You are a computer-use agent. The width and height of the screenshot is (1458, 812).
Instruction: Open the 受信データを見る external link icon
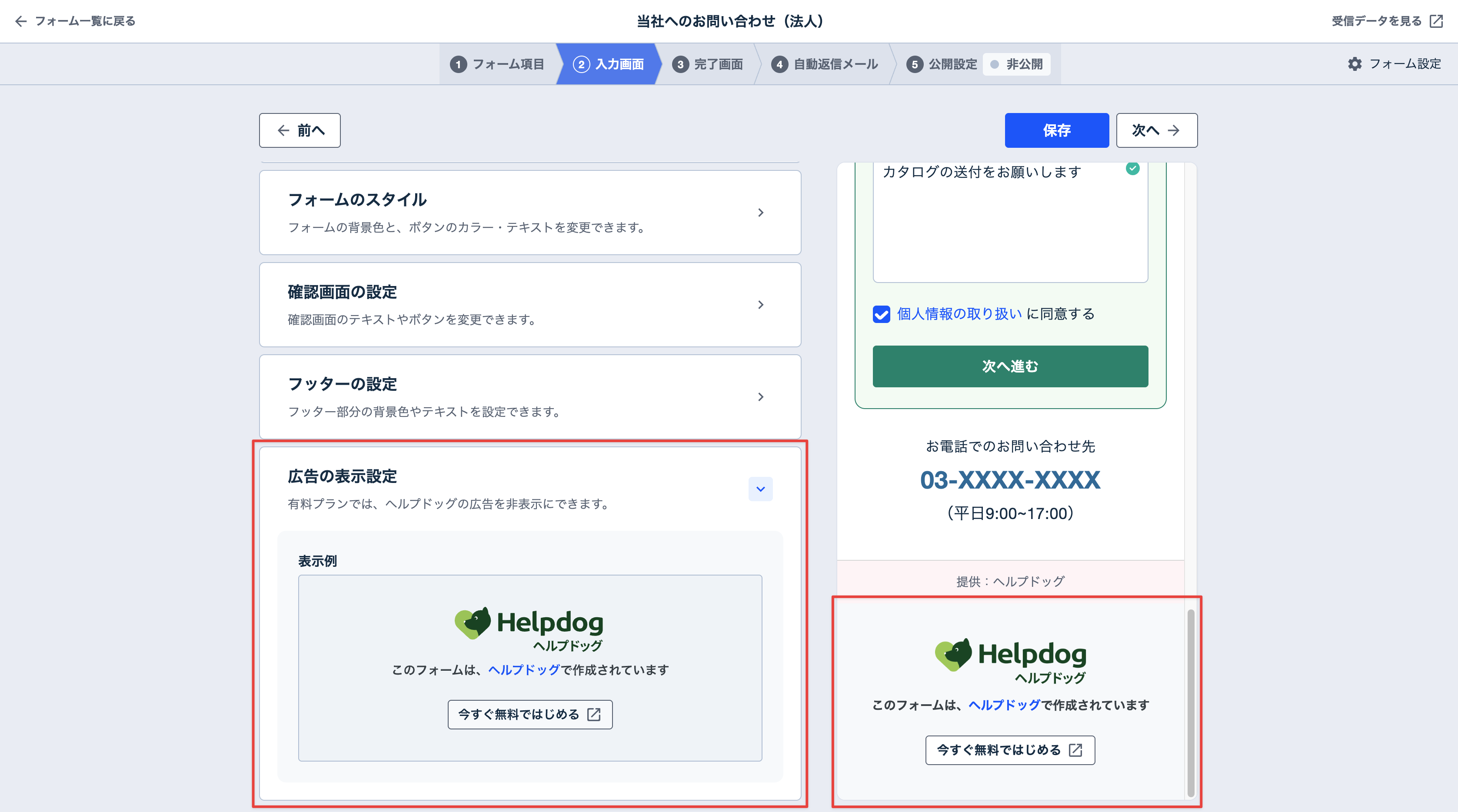1436,21
